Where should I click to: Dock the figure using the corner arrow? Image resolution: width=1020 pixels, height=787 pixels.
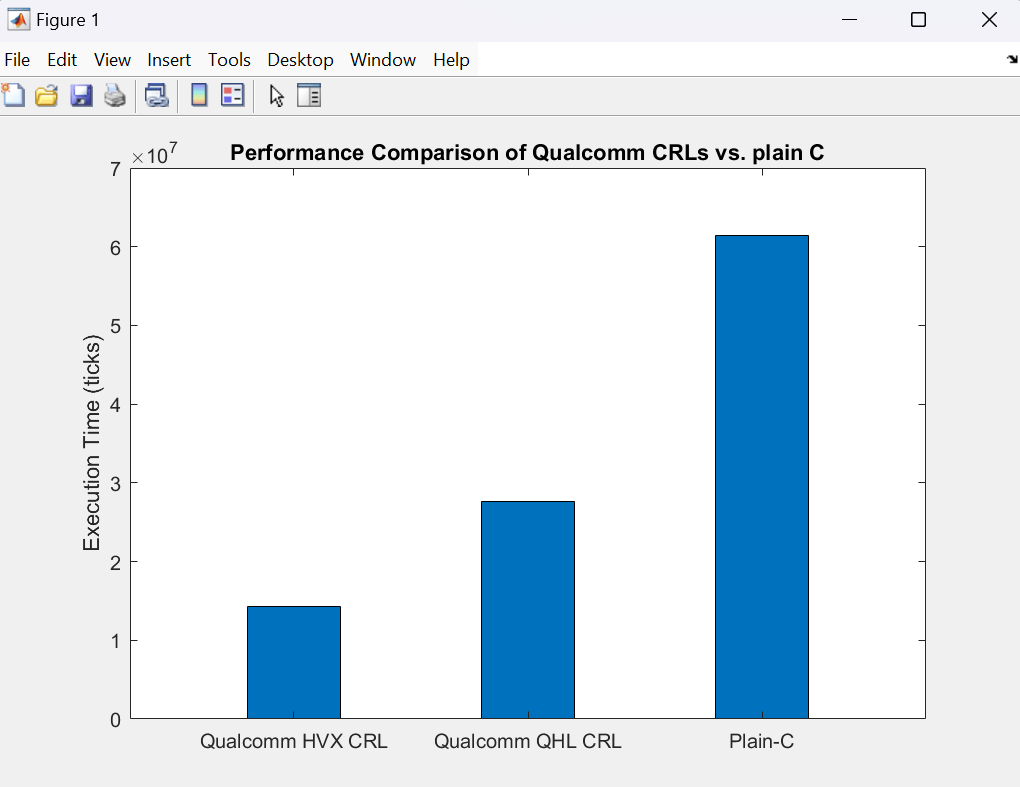pos(1011,60)
